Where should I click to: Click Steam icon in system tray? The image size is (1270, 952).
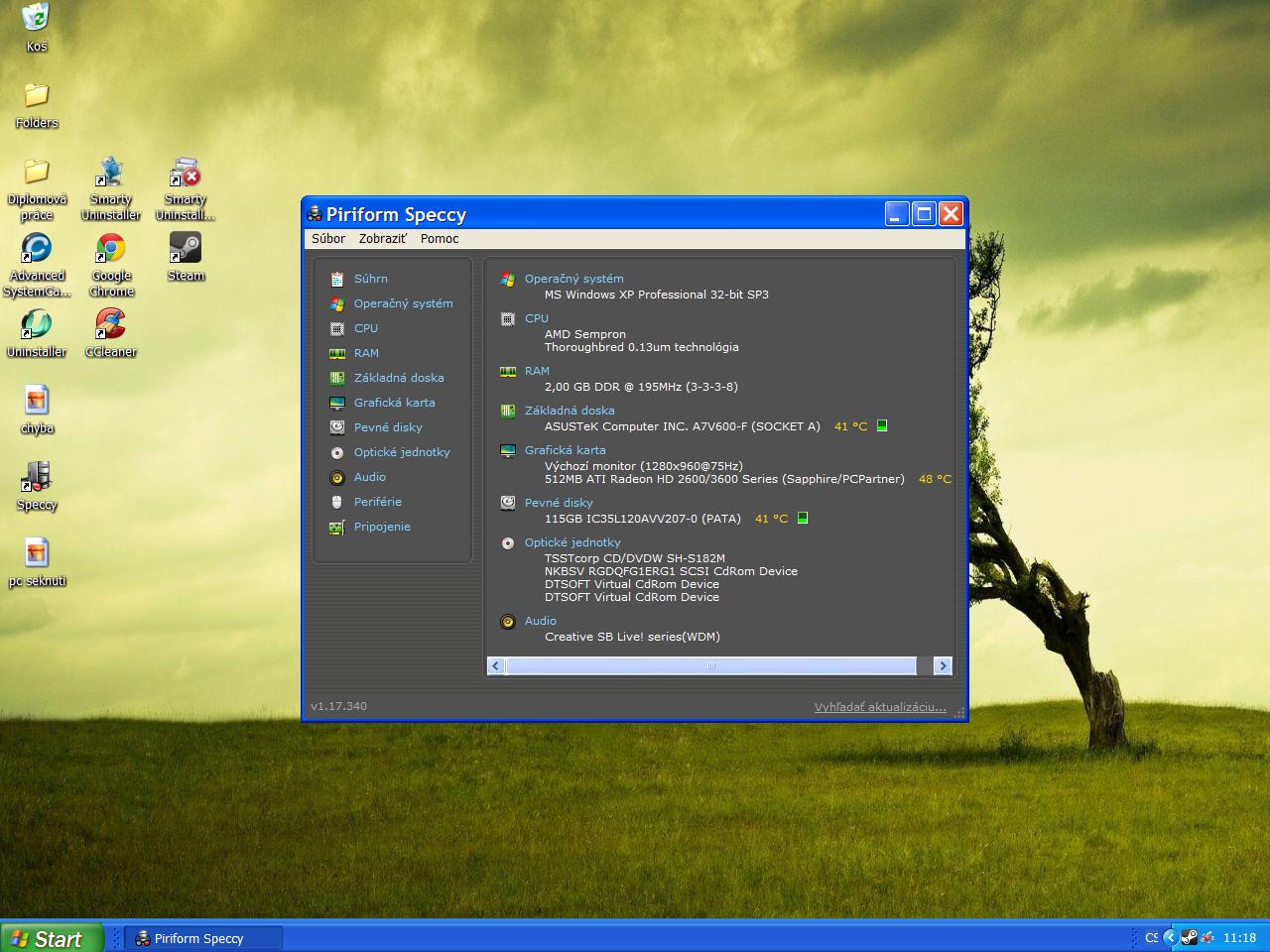coord(1189,937)
